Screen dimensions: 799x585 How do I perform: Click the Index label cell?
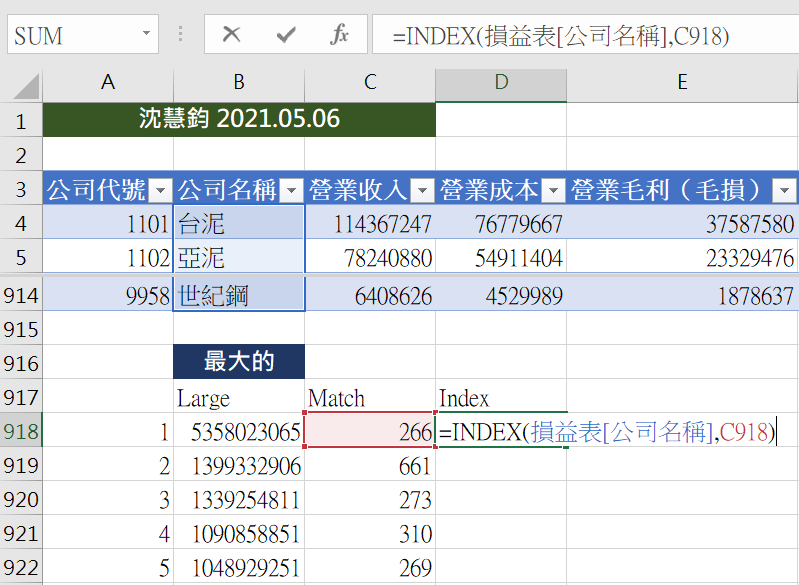[x=501, y=397]
